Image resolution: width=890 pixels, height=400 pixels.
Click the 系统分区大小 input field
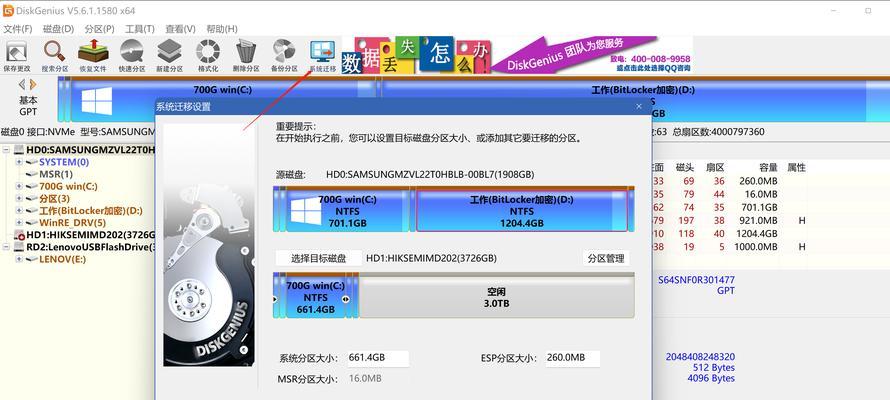pos(378,358)
